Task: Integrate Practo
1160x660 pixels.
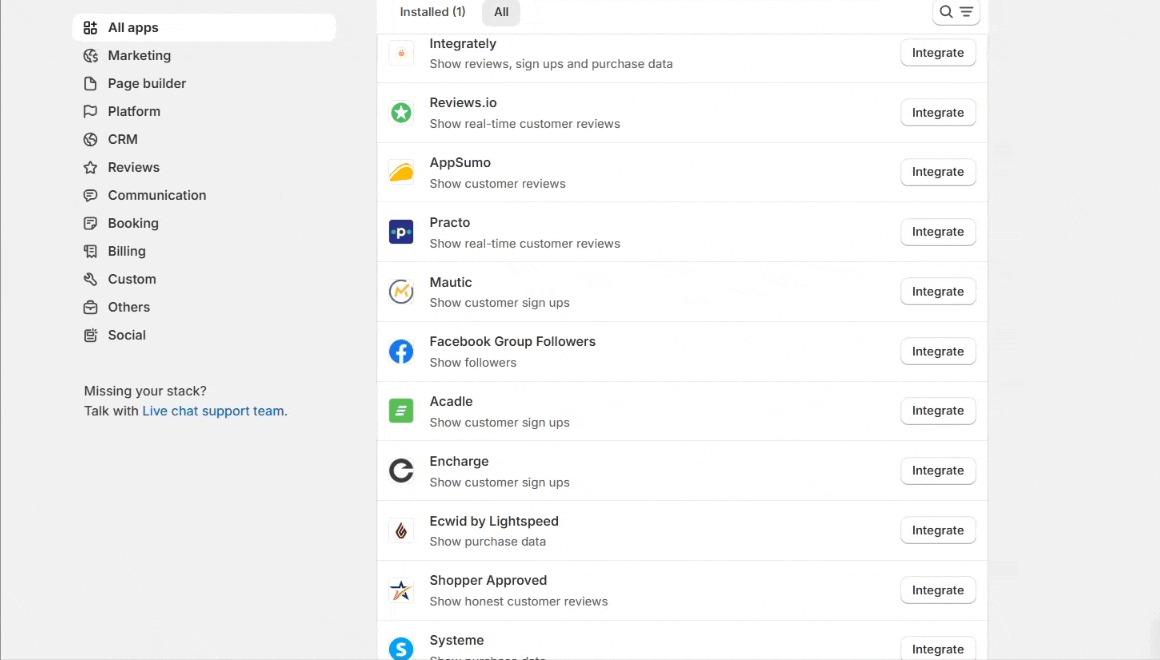Action: [x=938, y=232]
